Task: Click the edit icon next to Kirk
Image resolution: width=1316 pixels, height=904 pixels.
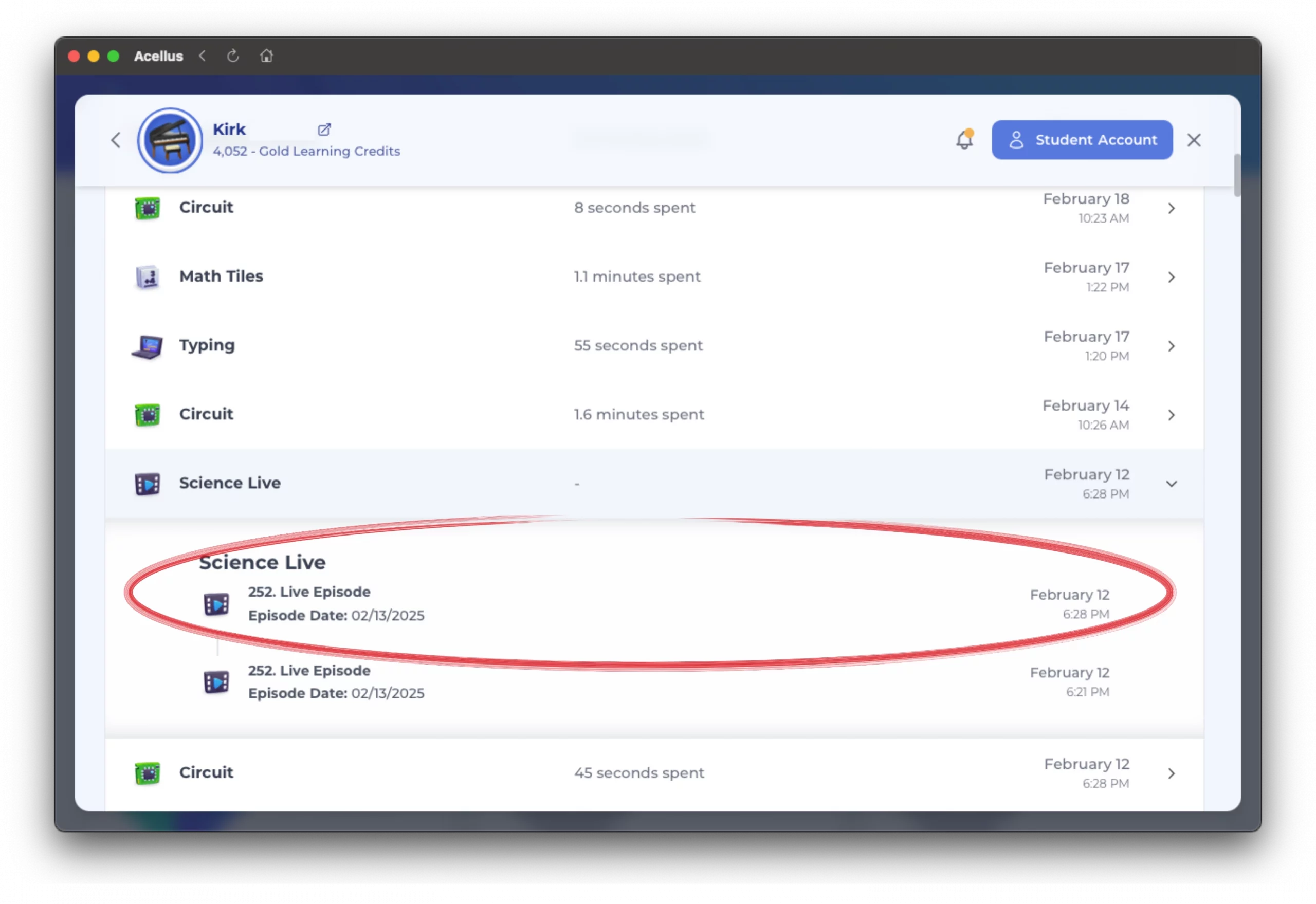Action: (x=324, y=130)
